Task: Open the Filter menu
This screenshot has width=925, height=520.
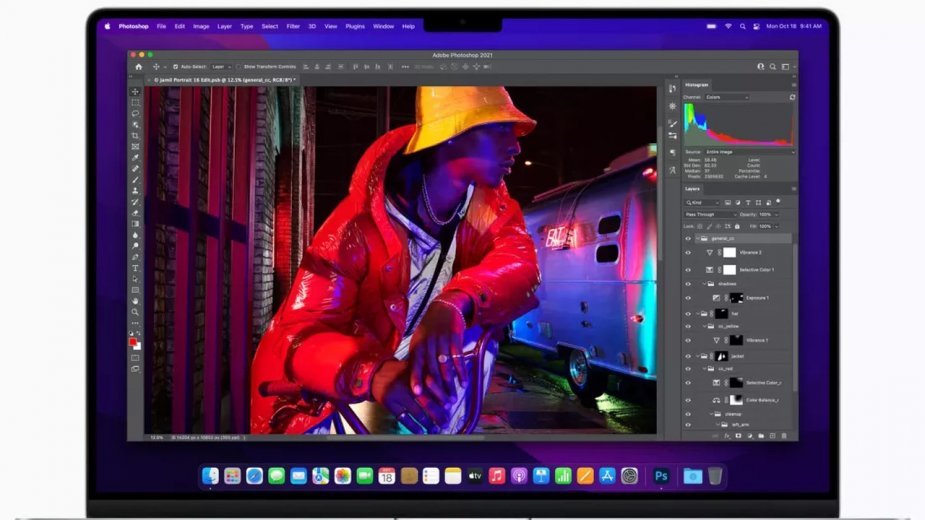Action: pyautogui.click(x=293, y=26)
